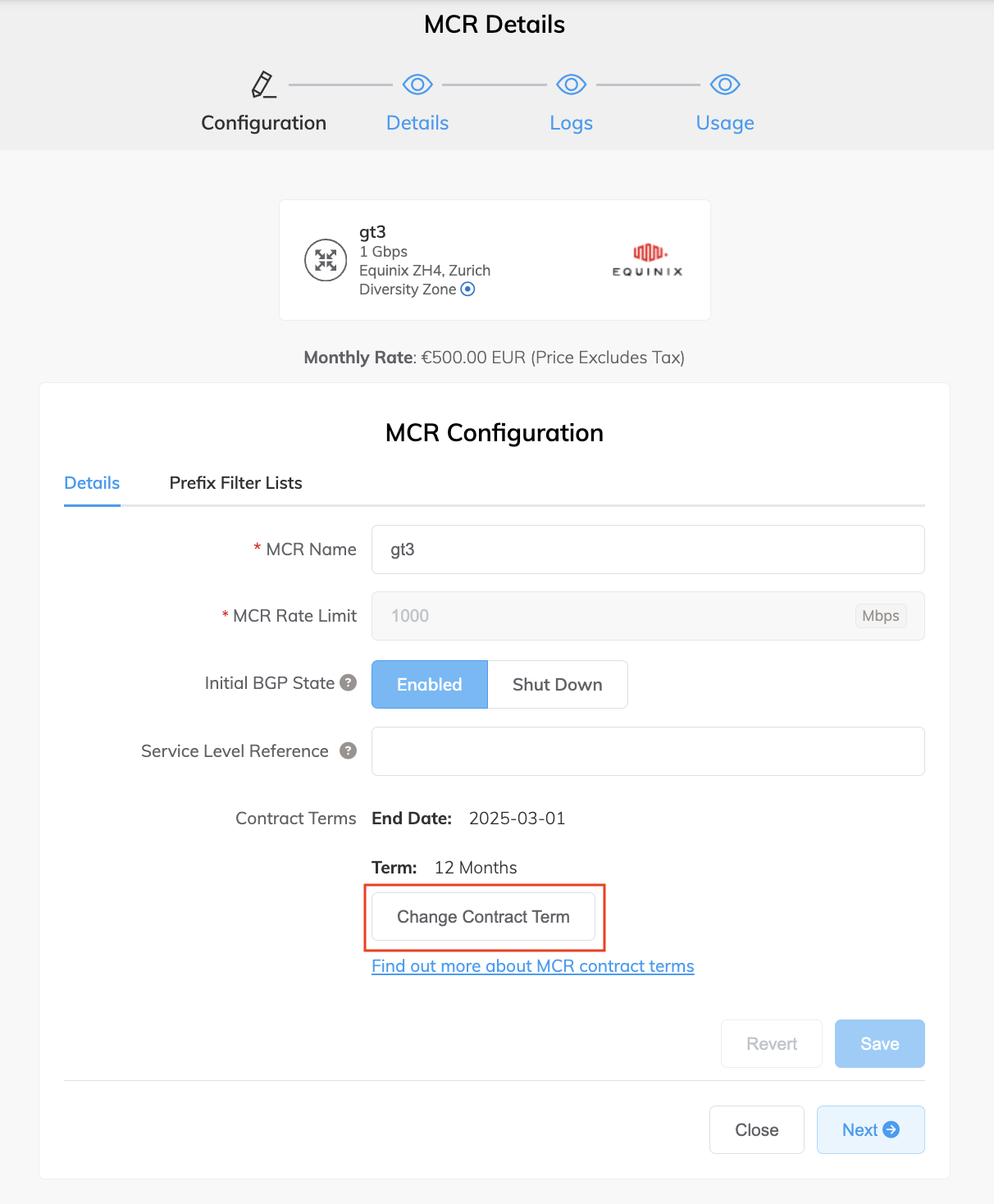Open the Details step eye icon
Viewport: 994px width, 1204px height.
click(x=417, y=84)
